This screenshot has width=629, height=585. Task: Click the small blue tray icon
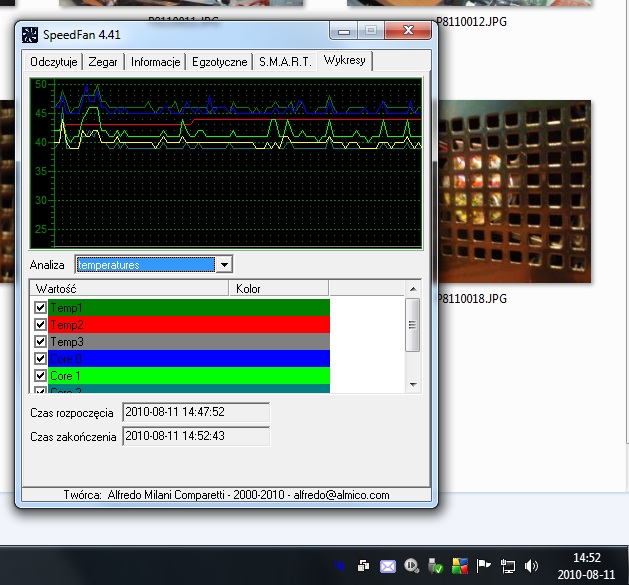[339, 566]
